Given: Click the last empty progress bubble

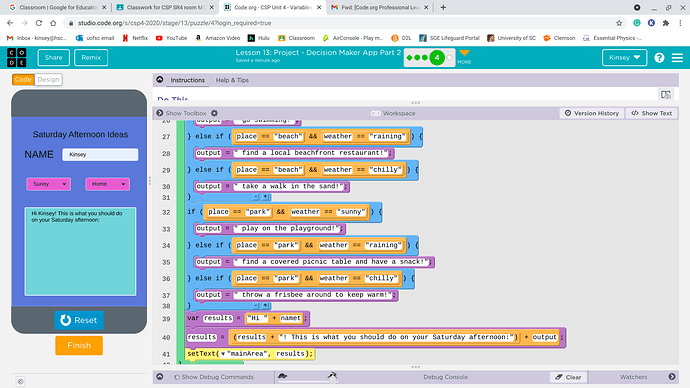Looking at the screenshot, I should click(x=449, y=58).
